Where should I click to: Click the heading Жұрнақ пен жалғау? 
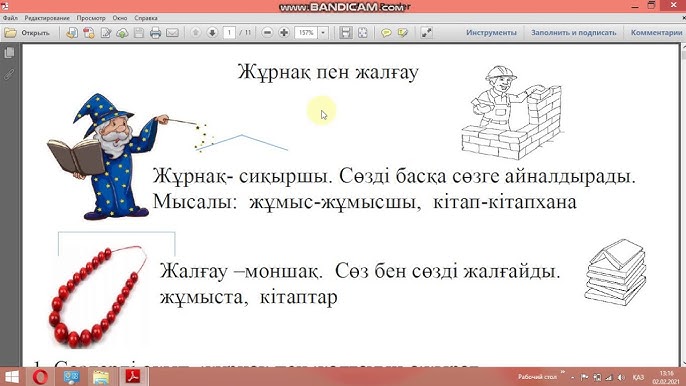pyautogui.click(x=328, y=72)
